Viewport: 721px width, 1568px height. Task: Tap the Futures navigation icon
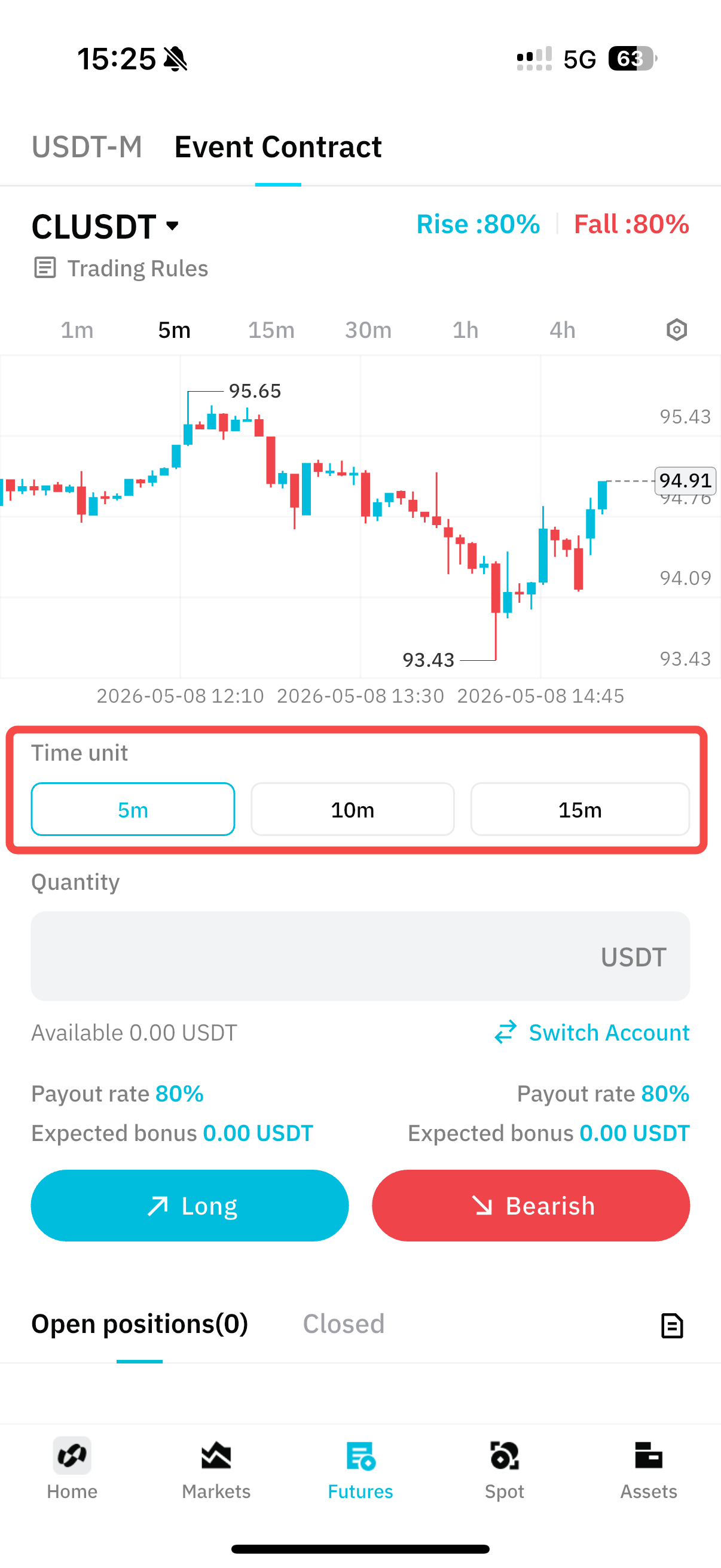(360, 1456)
